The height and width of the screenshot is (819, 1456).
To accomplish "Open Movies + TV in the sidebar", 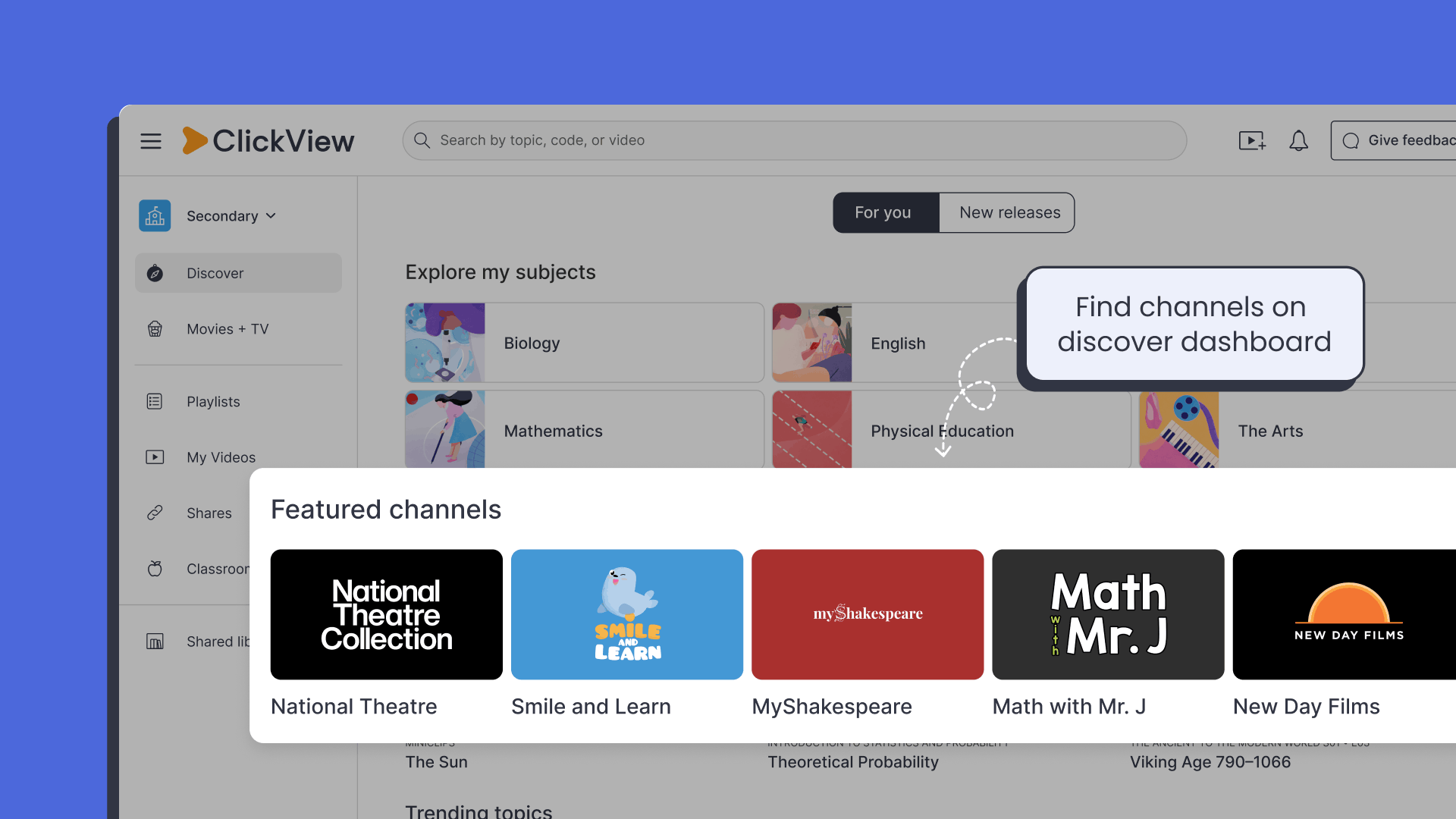I will (238, 329).
